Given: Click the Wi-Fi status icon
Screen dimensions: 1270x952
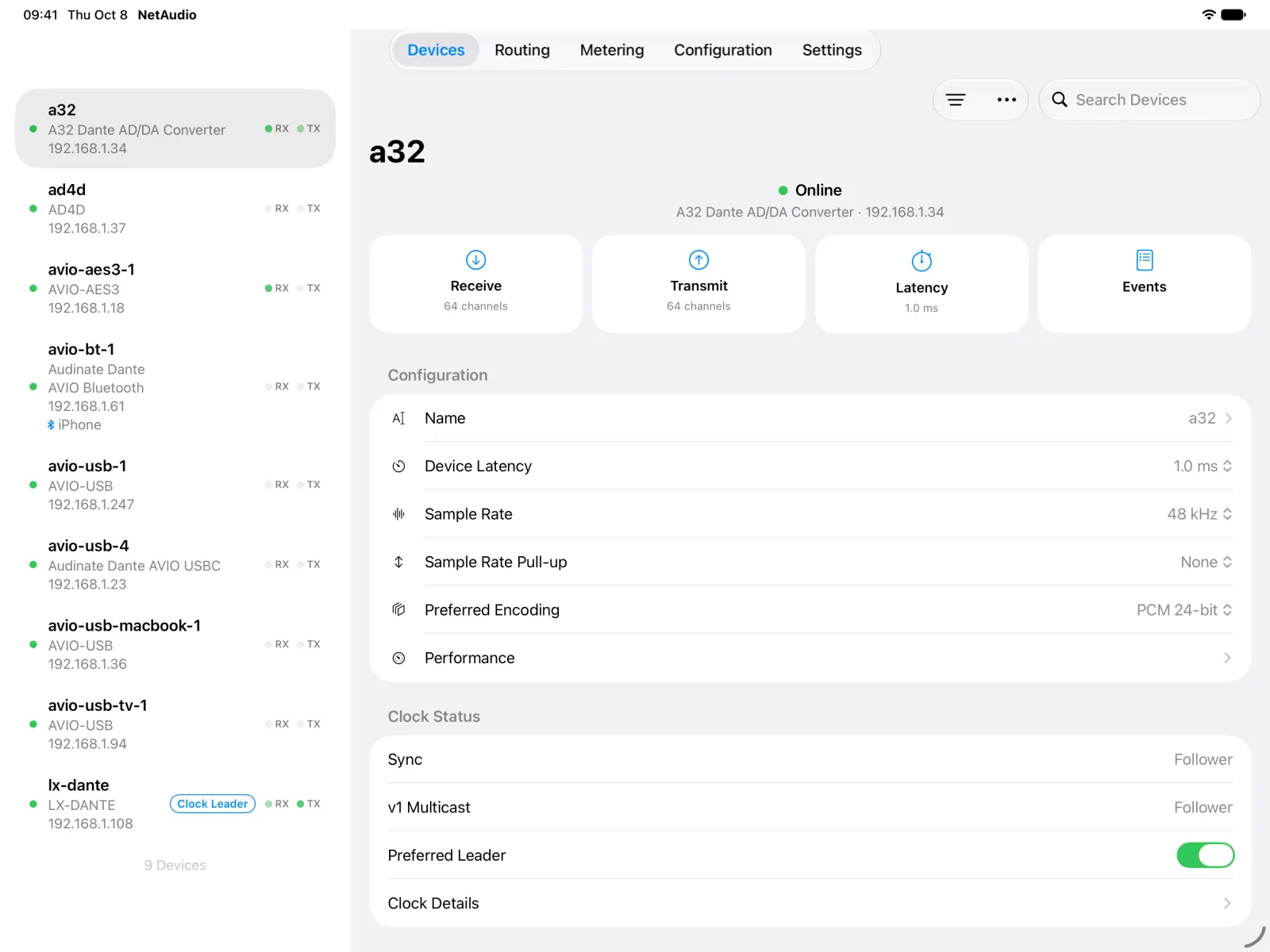Looking at the screenshot, I should (x=1209, y=14).
